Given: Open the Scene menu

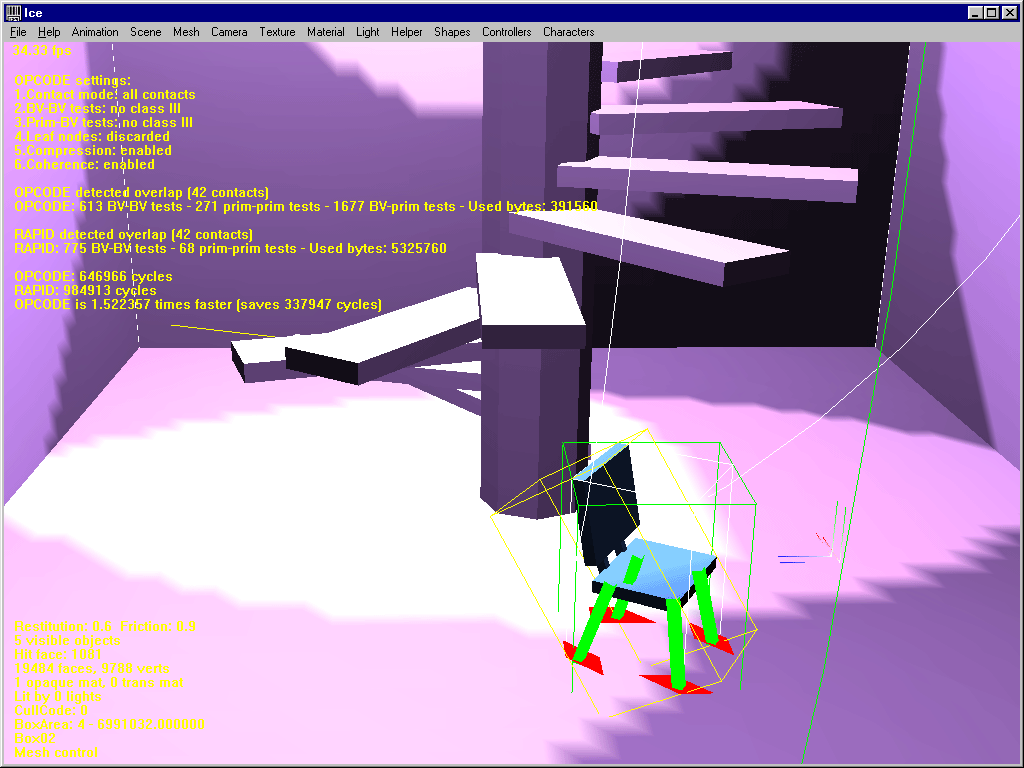Looking at the screenshot, I should 146,32.
